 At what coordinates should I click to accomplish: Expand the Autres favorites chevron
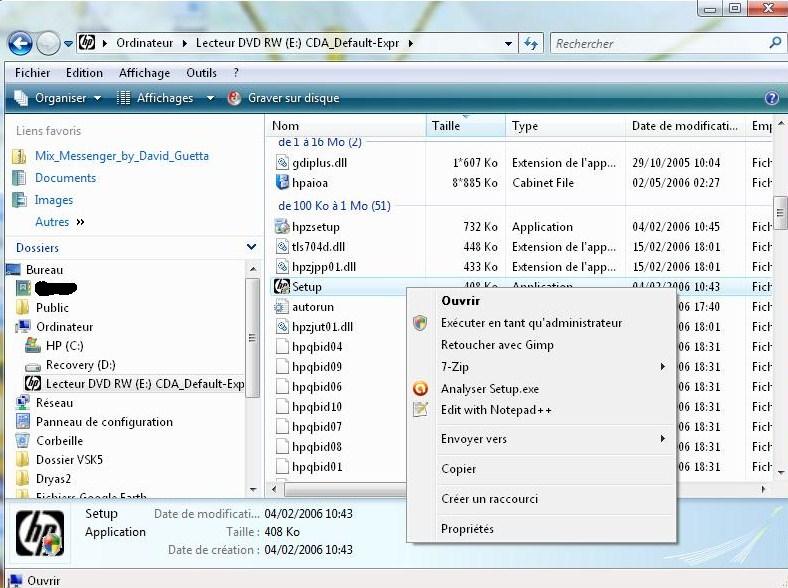80,222
